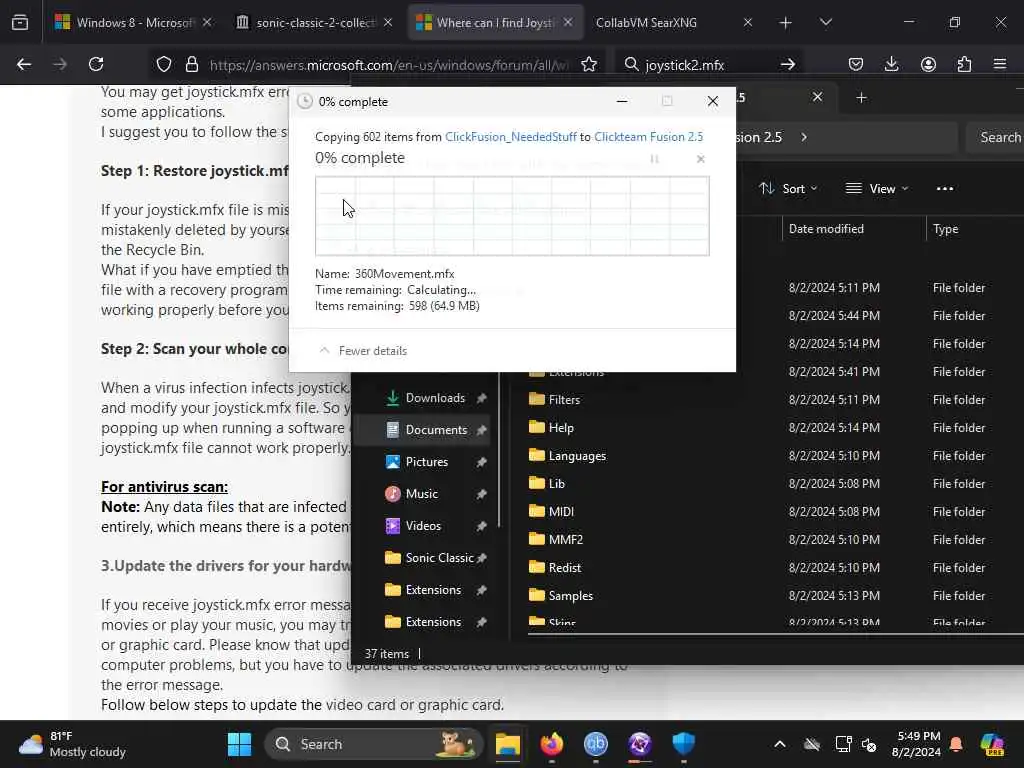Reload the current browser page
The image size is (1024, 768).
(x=96, y=64)
